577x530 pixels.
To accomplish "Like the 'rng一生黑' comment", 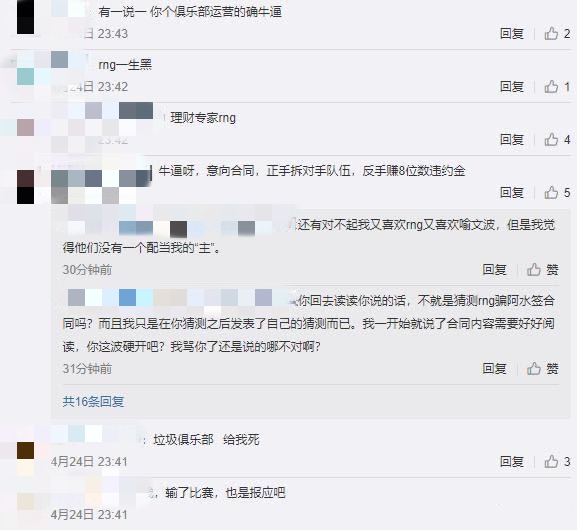I will click(557, 86).
